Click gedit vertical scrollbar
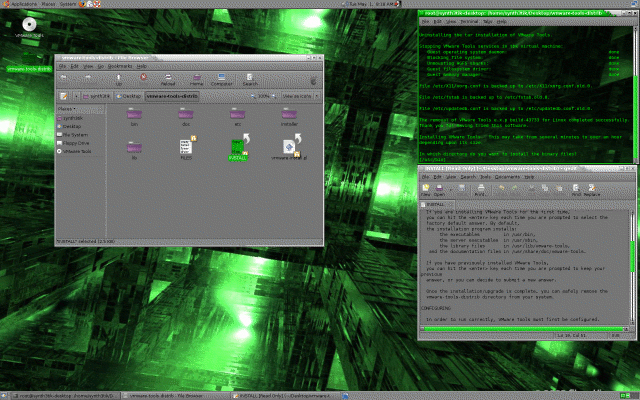The height and width of the screenshot is (400, 640). (x=632, y=267)
